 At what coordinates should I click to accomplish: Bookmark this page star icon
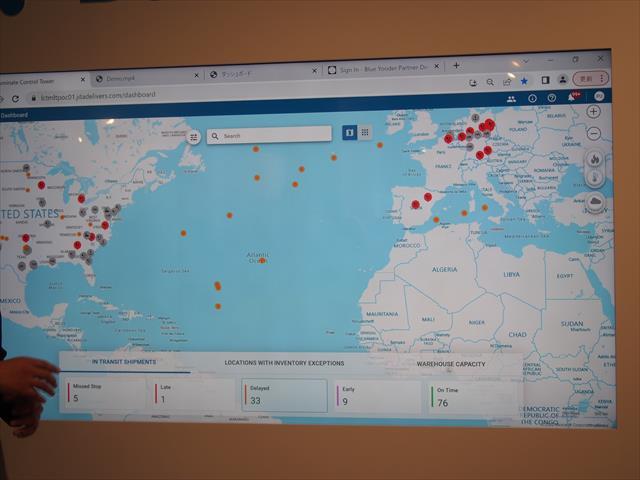524,81
